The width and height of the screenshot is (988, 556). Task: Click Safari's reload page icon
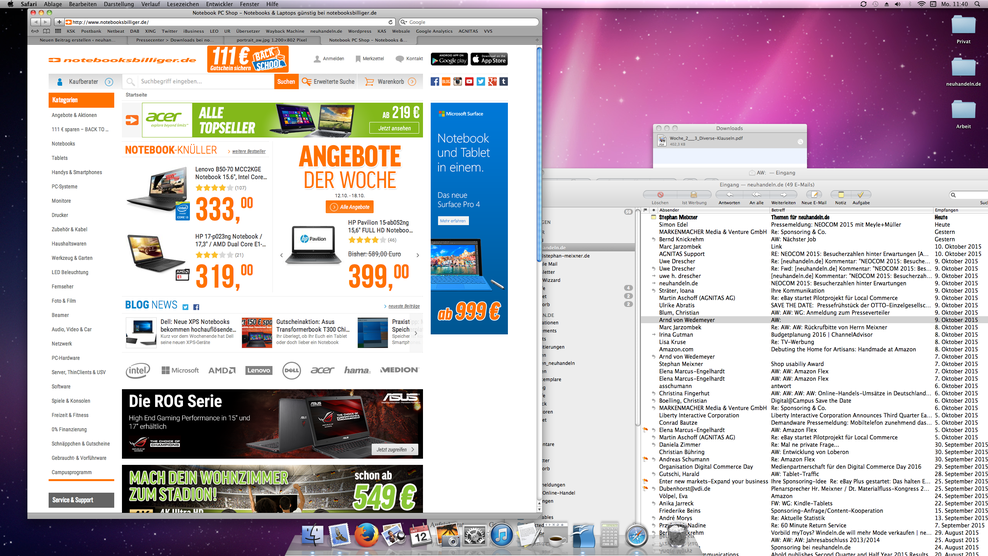(391, 22)
